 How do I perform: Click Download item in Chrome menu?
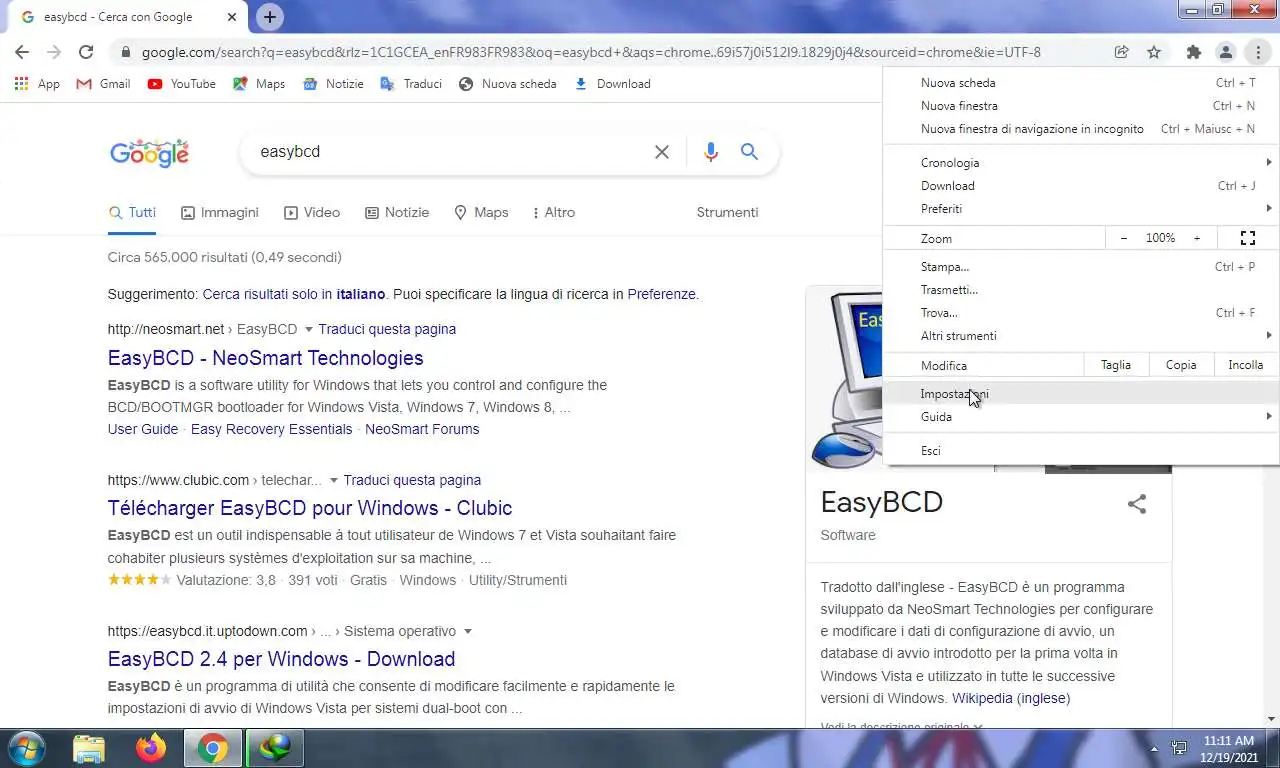click(1081, 186)
